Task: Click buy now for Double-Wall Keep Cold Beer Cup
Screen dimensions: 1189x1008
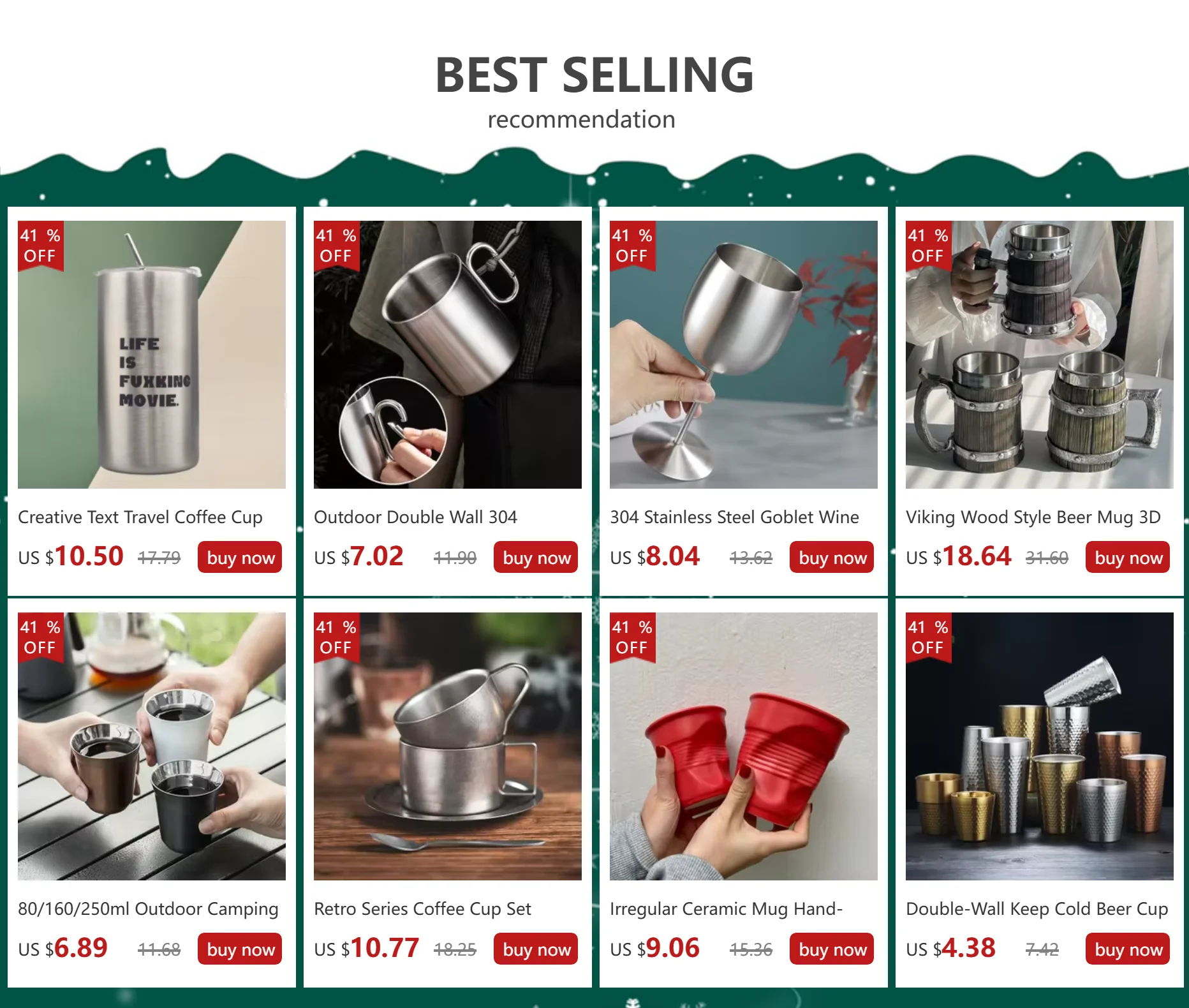Action: click(x=1128, y=949)
